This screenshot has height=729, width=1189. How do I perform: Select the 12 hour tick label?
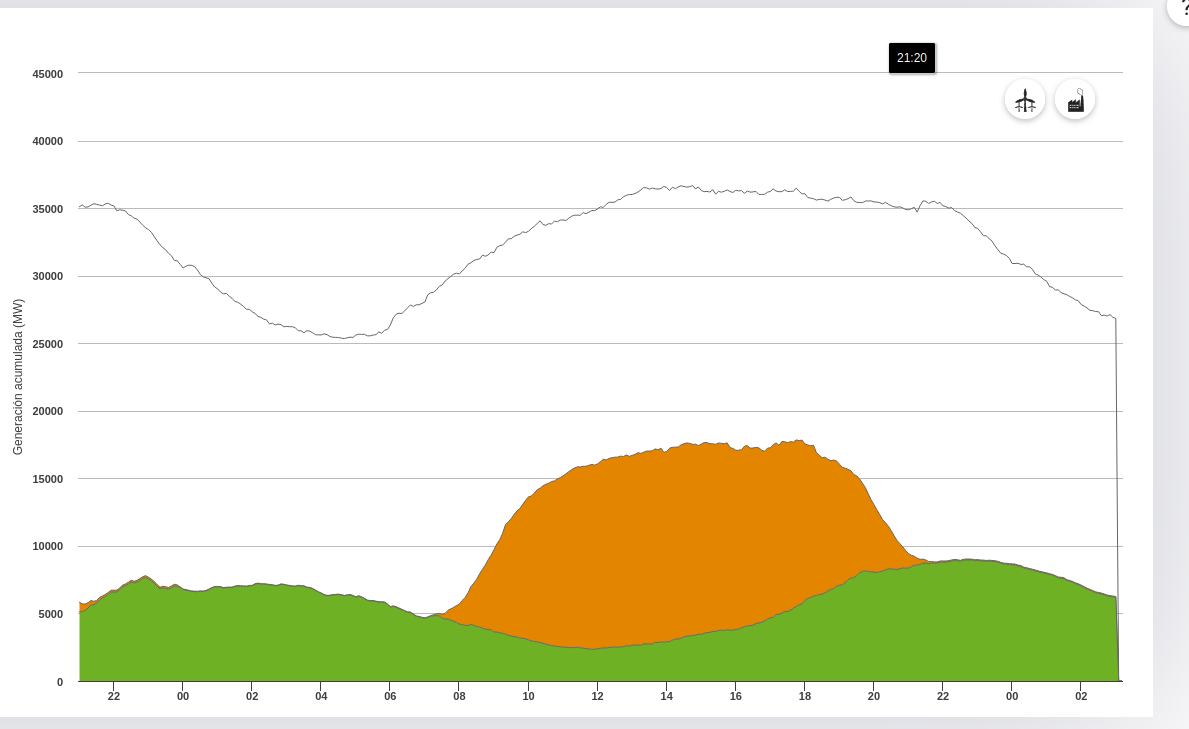[597, 696]
